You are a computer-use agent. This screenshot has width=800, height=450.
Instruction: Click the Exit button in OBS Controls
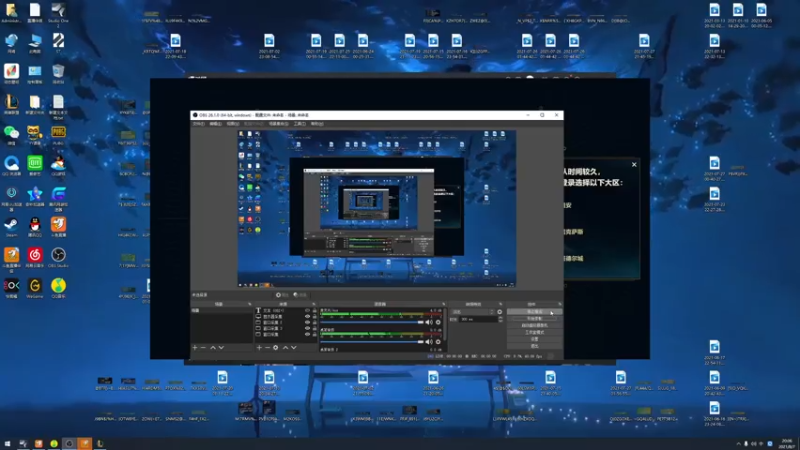click(x=534, y=346)
